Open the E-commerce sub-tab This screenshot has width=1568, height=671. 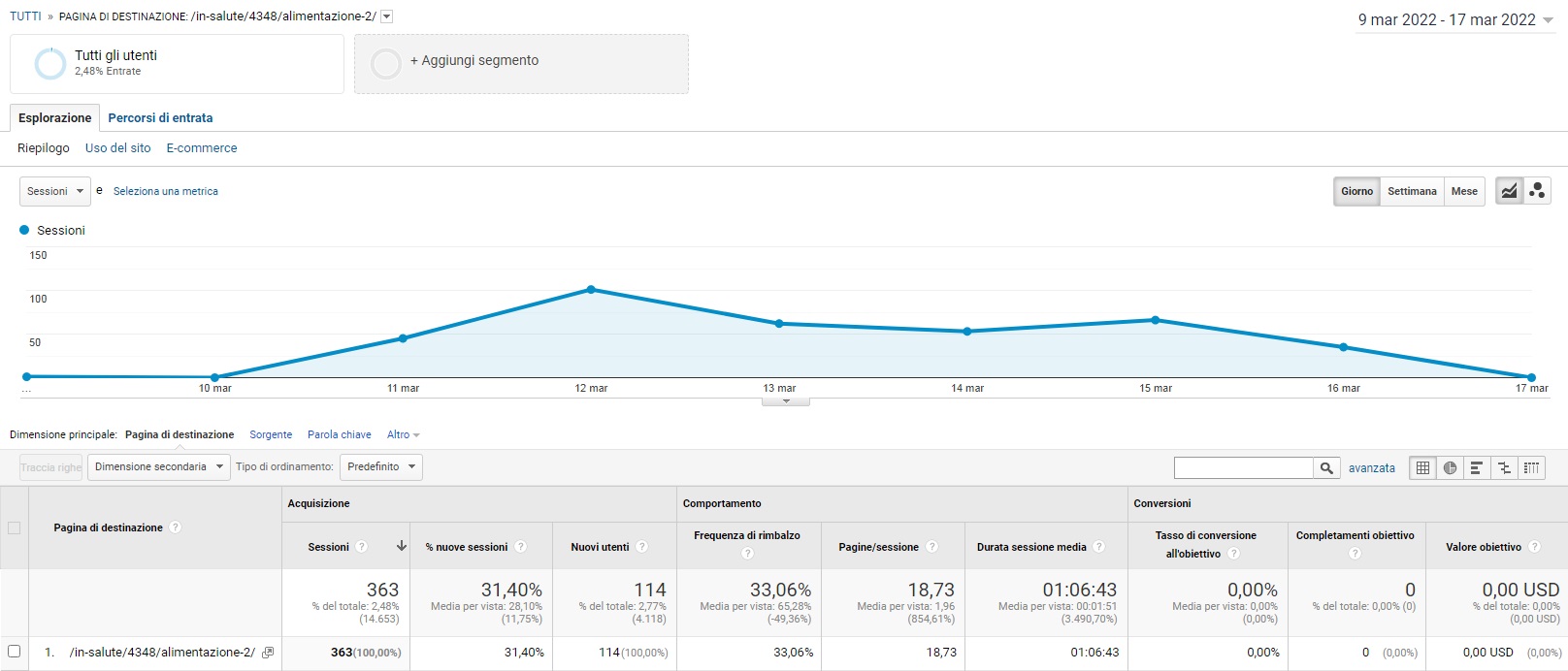click(x=201, y=148)
